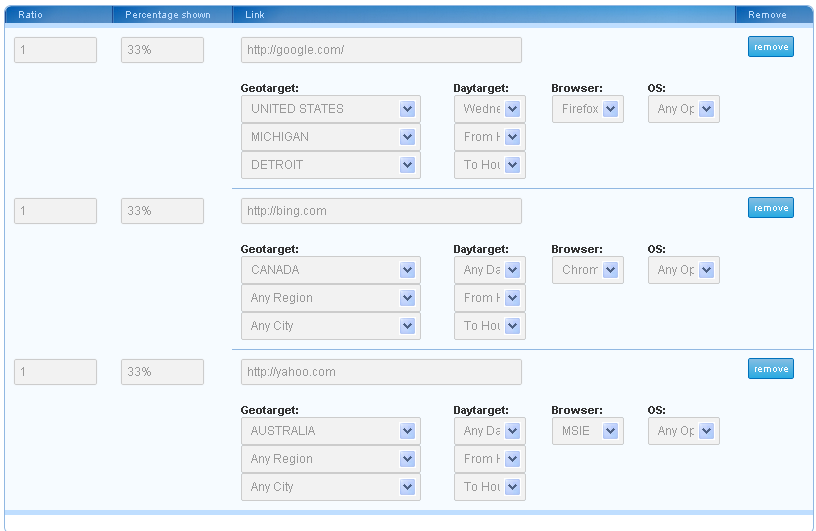Open From Hour dropdown in bing.com row
Image resolution: width=816 pixels, height=531 pixels.
(490, 298)
